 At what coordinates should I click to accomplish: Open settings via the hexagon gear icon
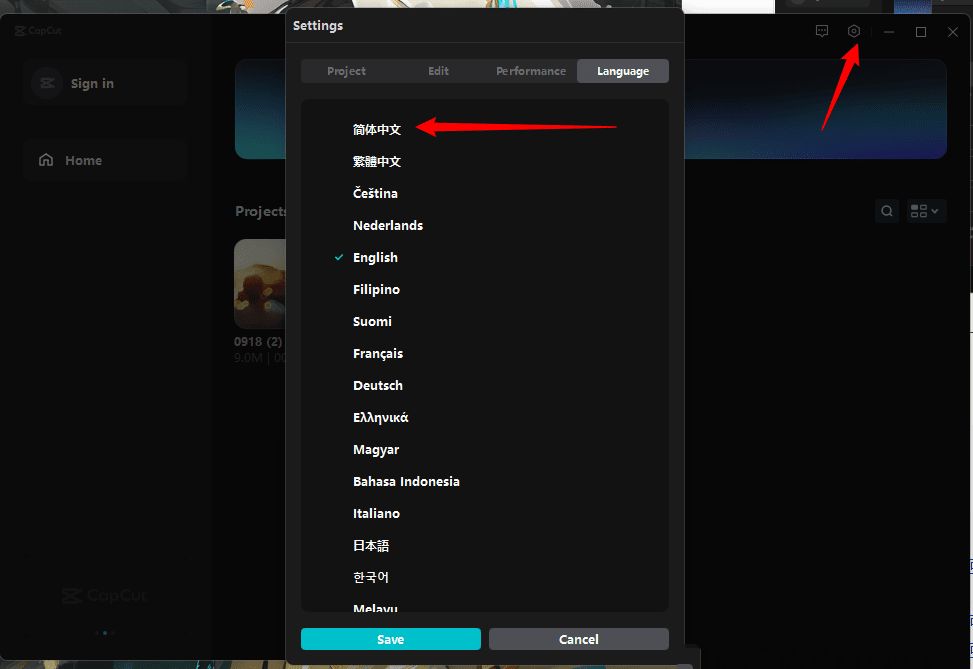[853, 32]
